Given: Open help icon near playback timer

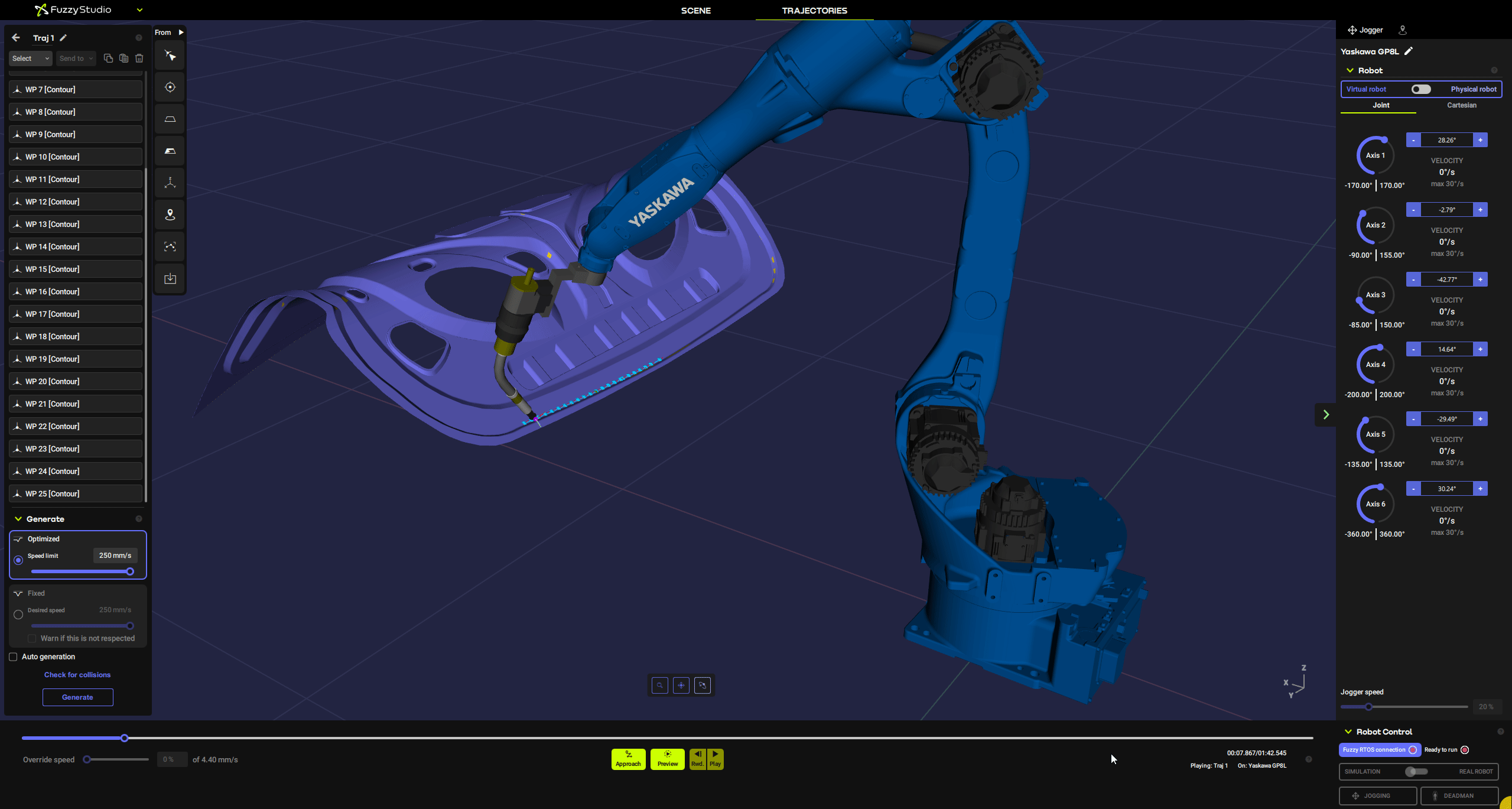Looking at the screenshot, I should pos(1309,759).
